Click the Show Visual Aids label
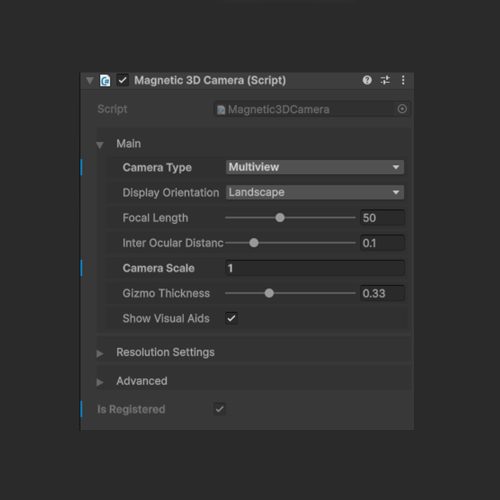500x500 pixels. pos(166,318)
